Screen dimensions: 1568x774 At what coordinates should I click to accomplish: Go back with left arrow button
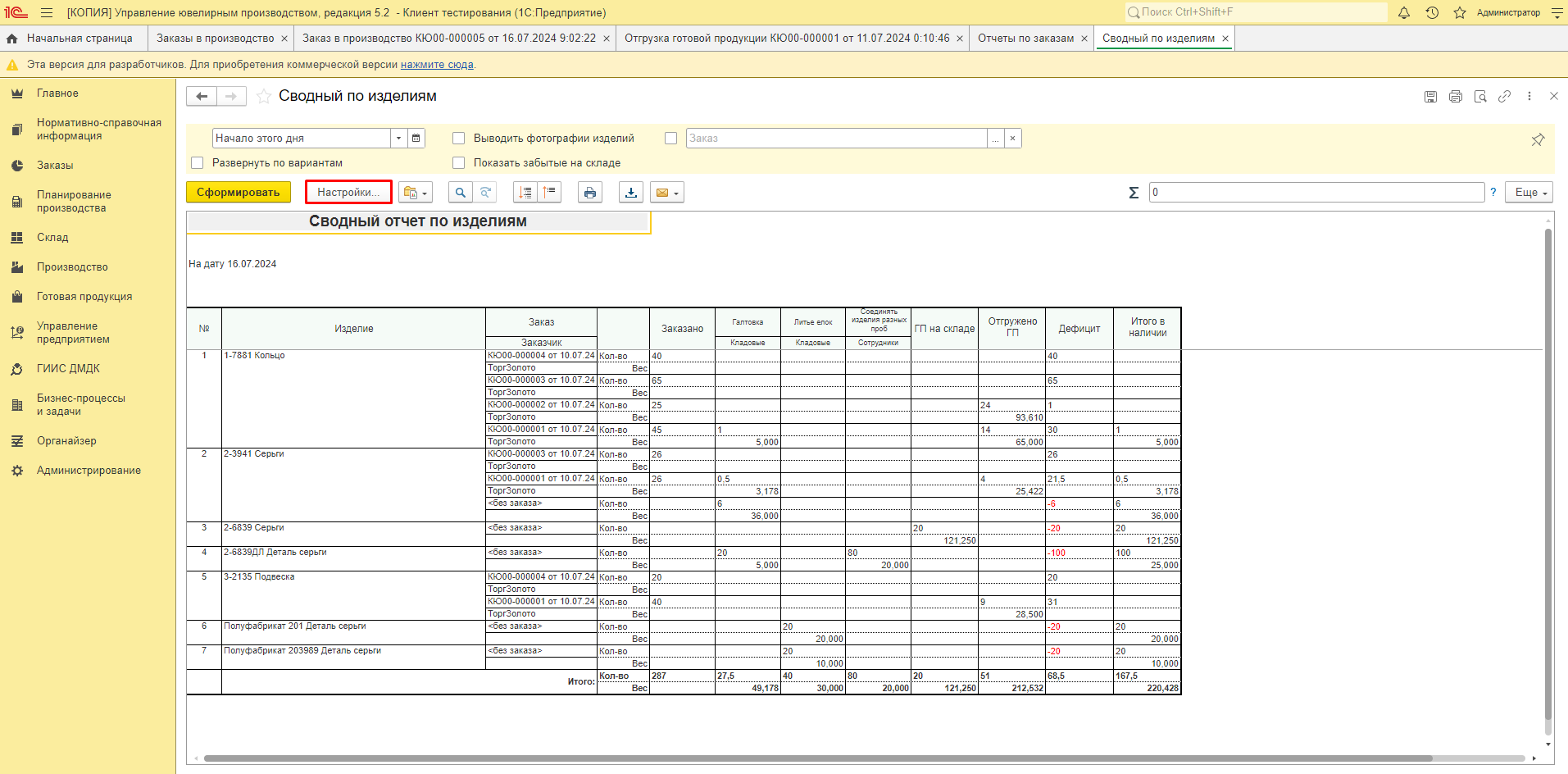point(202,97)
